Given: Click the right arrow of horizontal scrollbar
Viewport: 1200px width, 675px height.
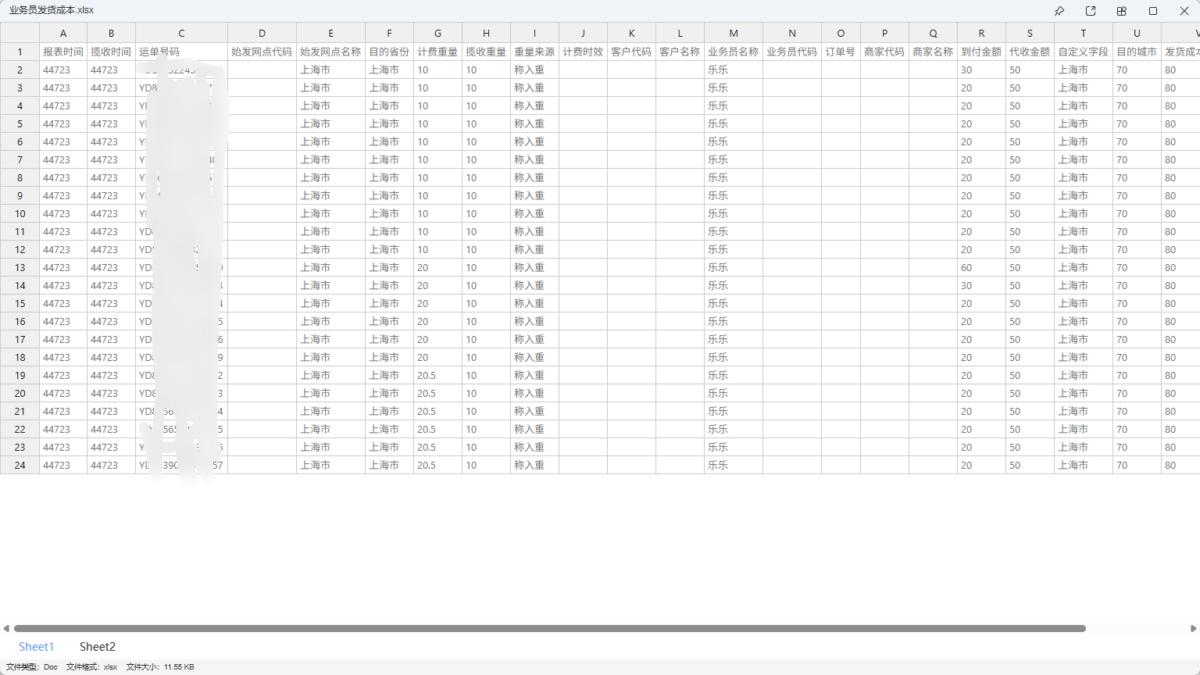Looking at the screenshot, I should pyautogui.click(x=1194, y=629).
